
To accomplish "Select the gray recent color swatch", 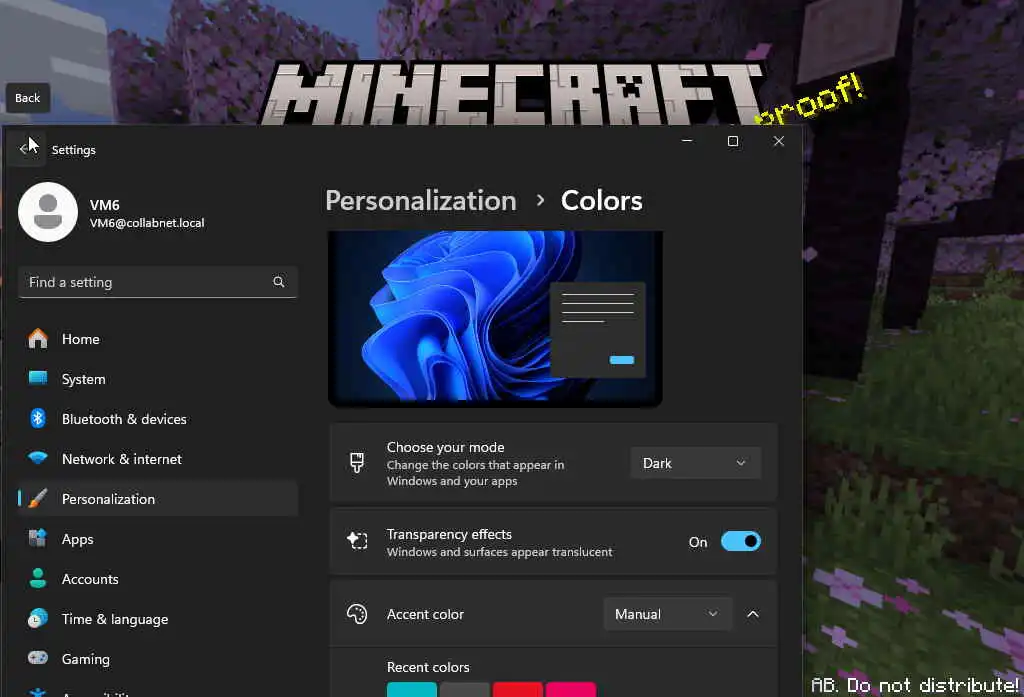I will click(464, 689).
